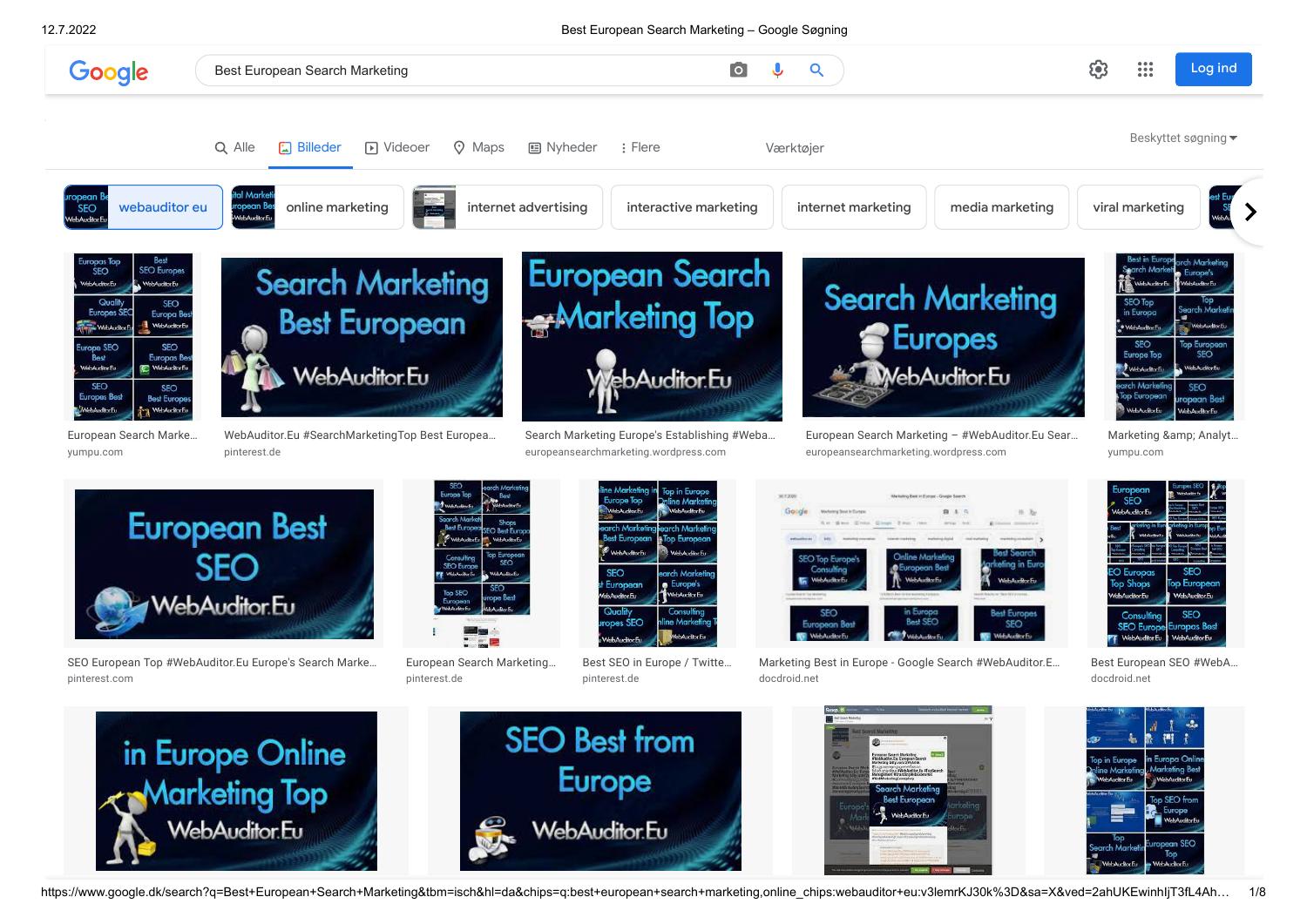Image resolution: width=1307 pixels, height=924 pixels.
Task: Open the Google apps grid launcher
Action: click(1145, 69)
